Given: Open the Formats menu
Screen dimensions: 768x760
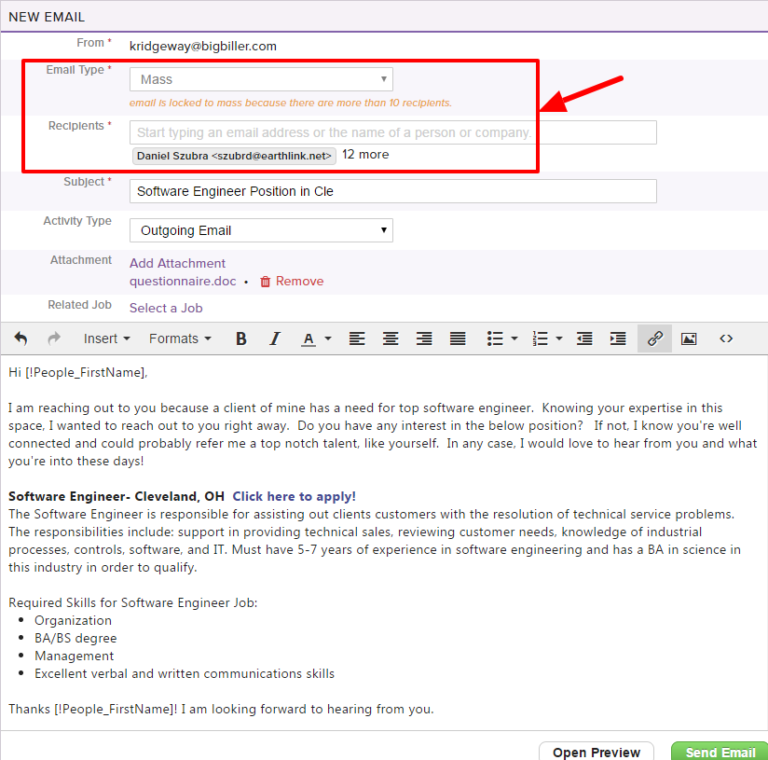Looking at the screenshot, I should [180, 339].
